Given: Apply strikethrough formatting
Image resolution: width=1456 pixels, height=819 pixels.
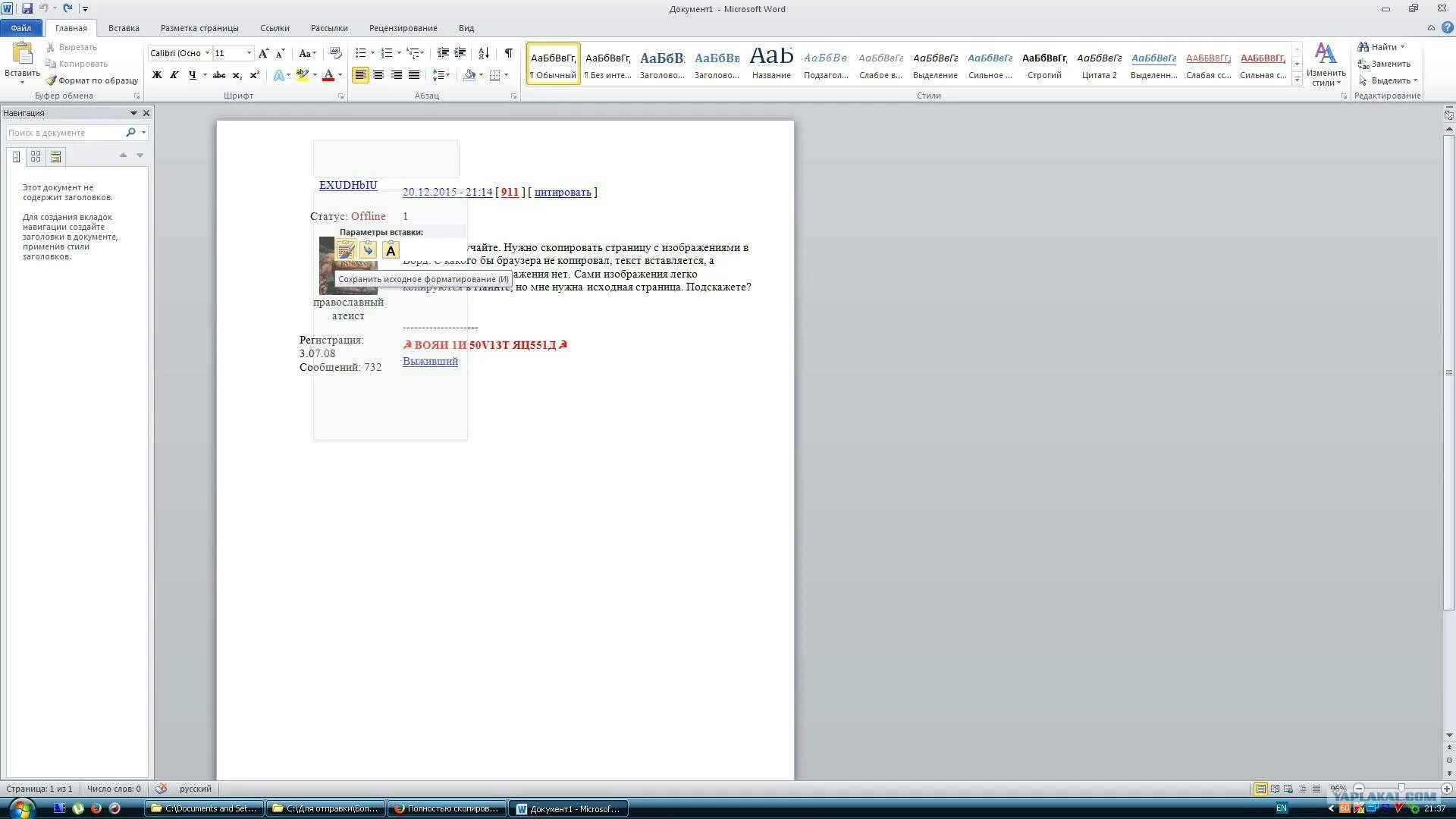Looking at the screenshot, I should [x=219, y=75].
